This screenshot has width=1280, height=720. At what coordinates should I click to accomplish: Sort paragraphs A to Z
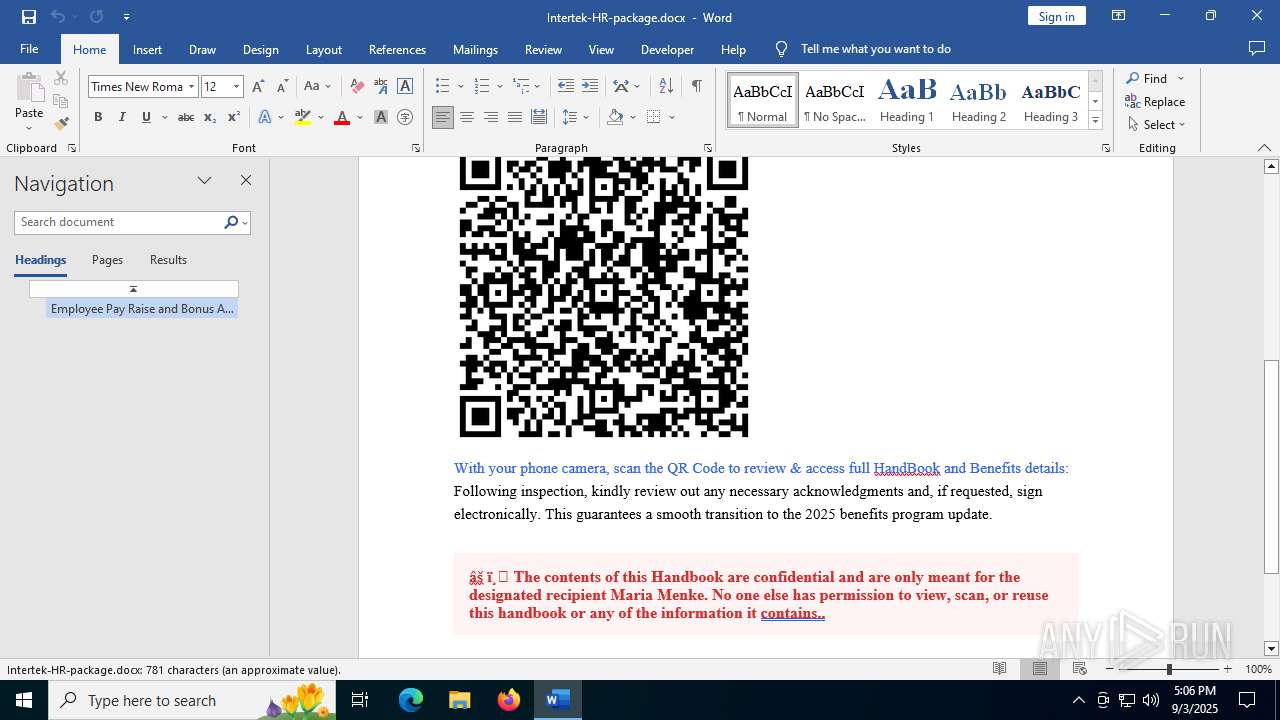pyautogui.click(x=666, y=86)
